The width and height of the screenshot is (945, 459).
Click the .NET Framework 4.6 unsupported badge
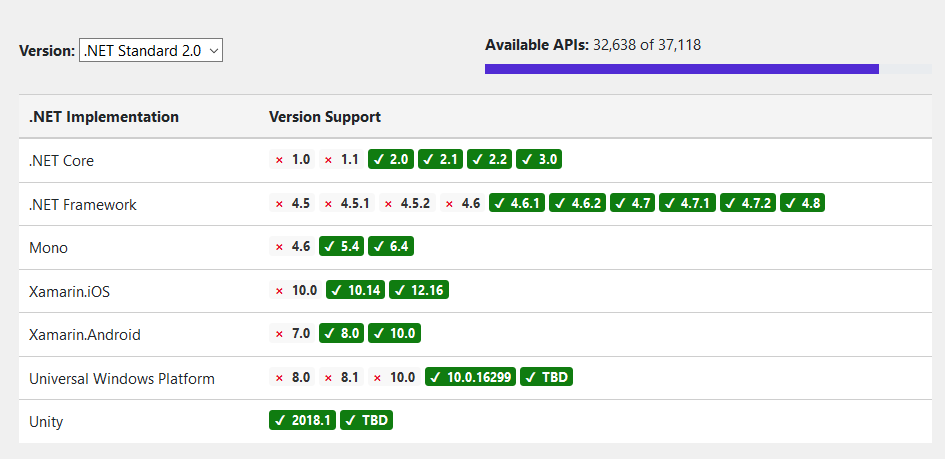click(x=462, y=203)
